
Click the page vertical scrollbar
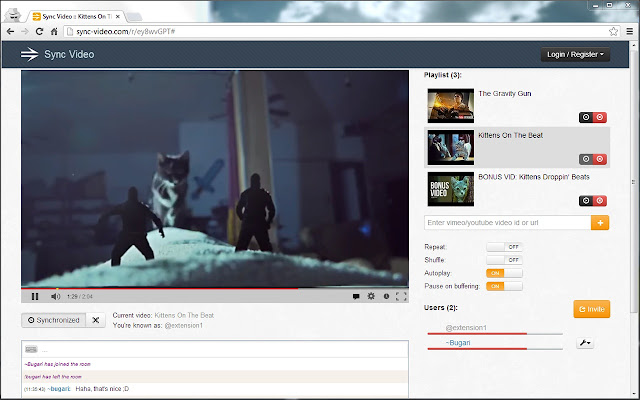click(633, 180)
